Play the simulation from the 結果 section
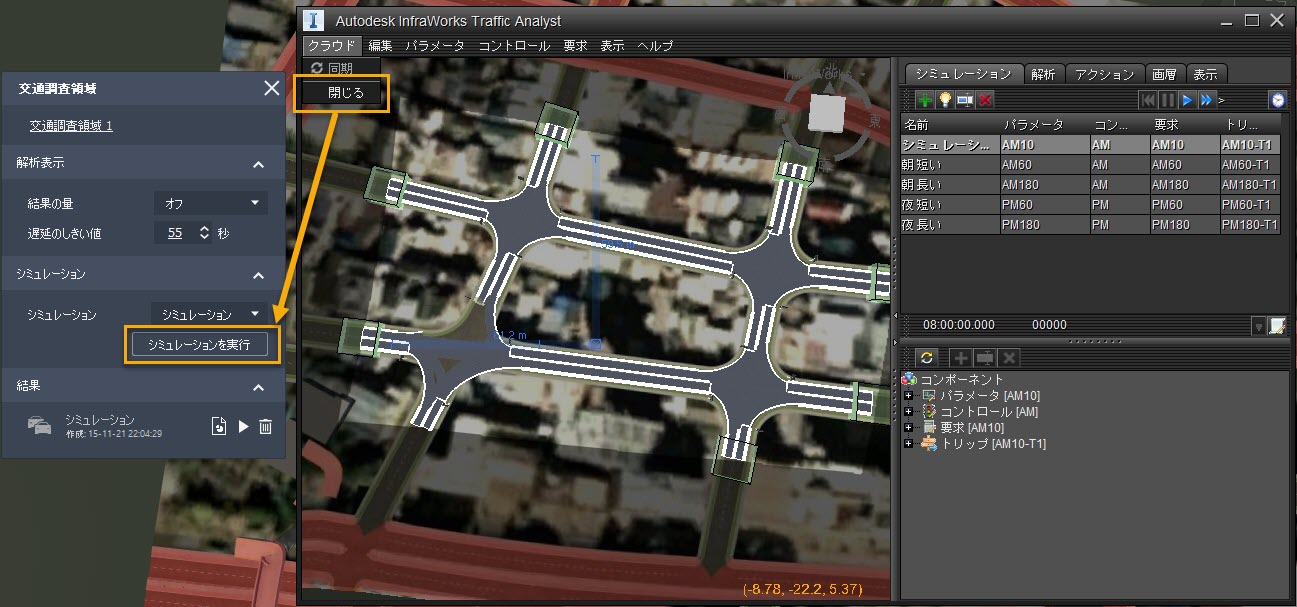 pyautogui.click(x=241, y=426)
